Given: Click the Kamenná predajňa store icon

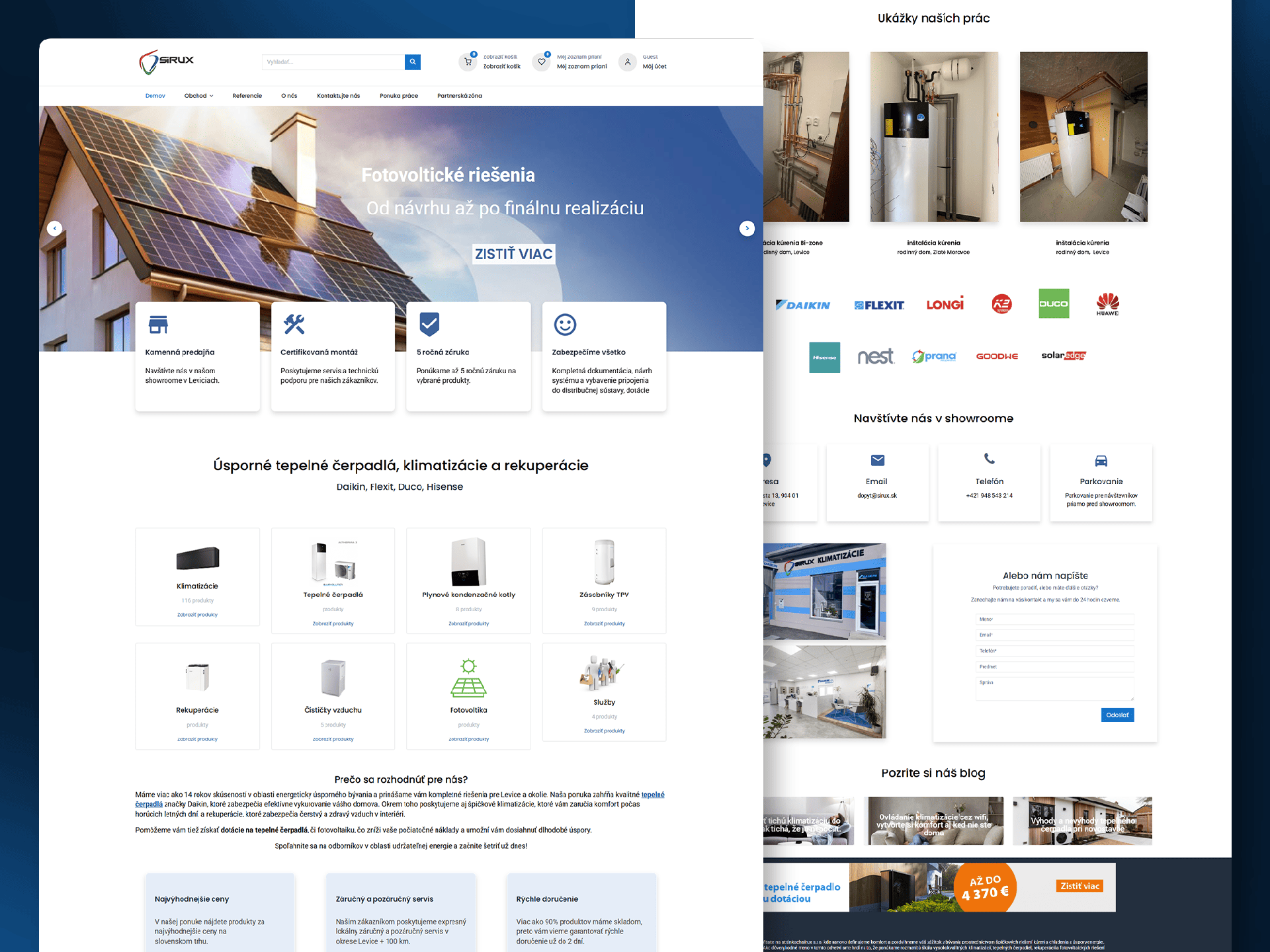Looking at the screenshot, I should click(x=158, y=325).
